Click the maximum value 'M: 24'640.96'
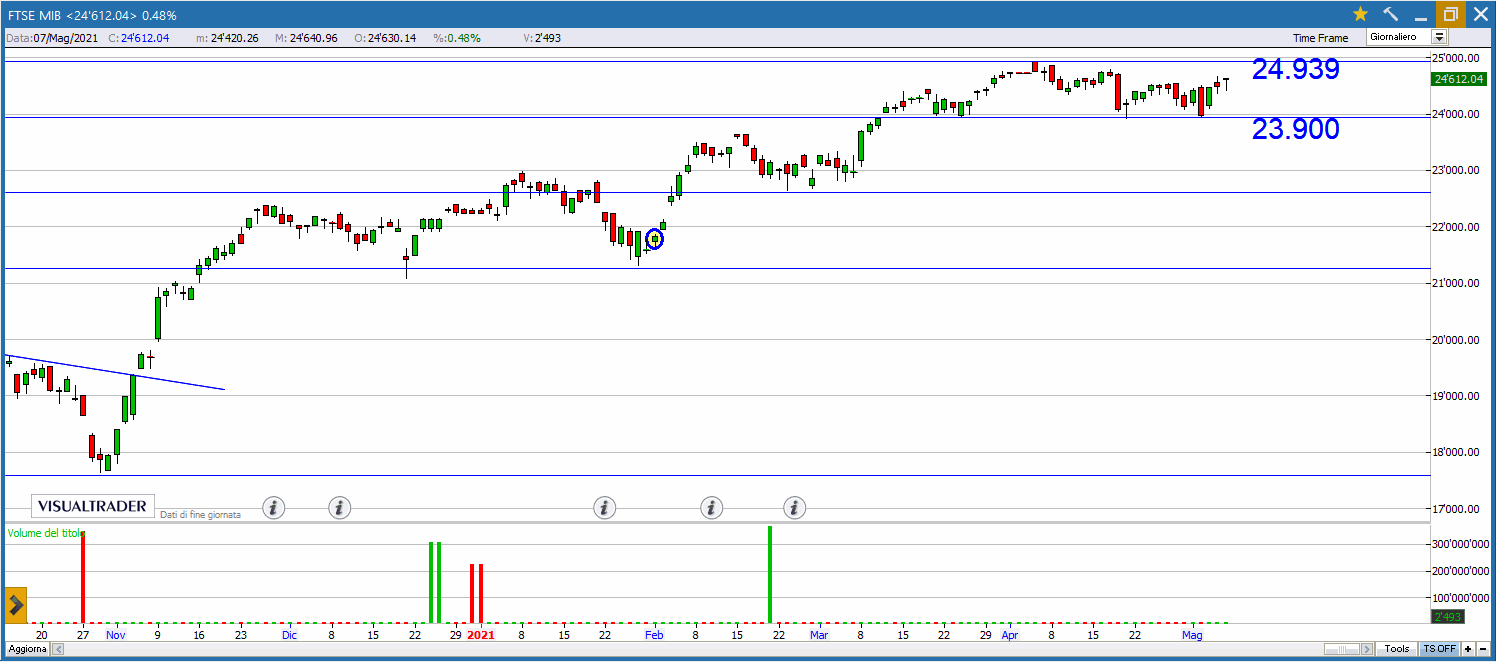Screen dimensions: 1496x662 pos(306,38)
